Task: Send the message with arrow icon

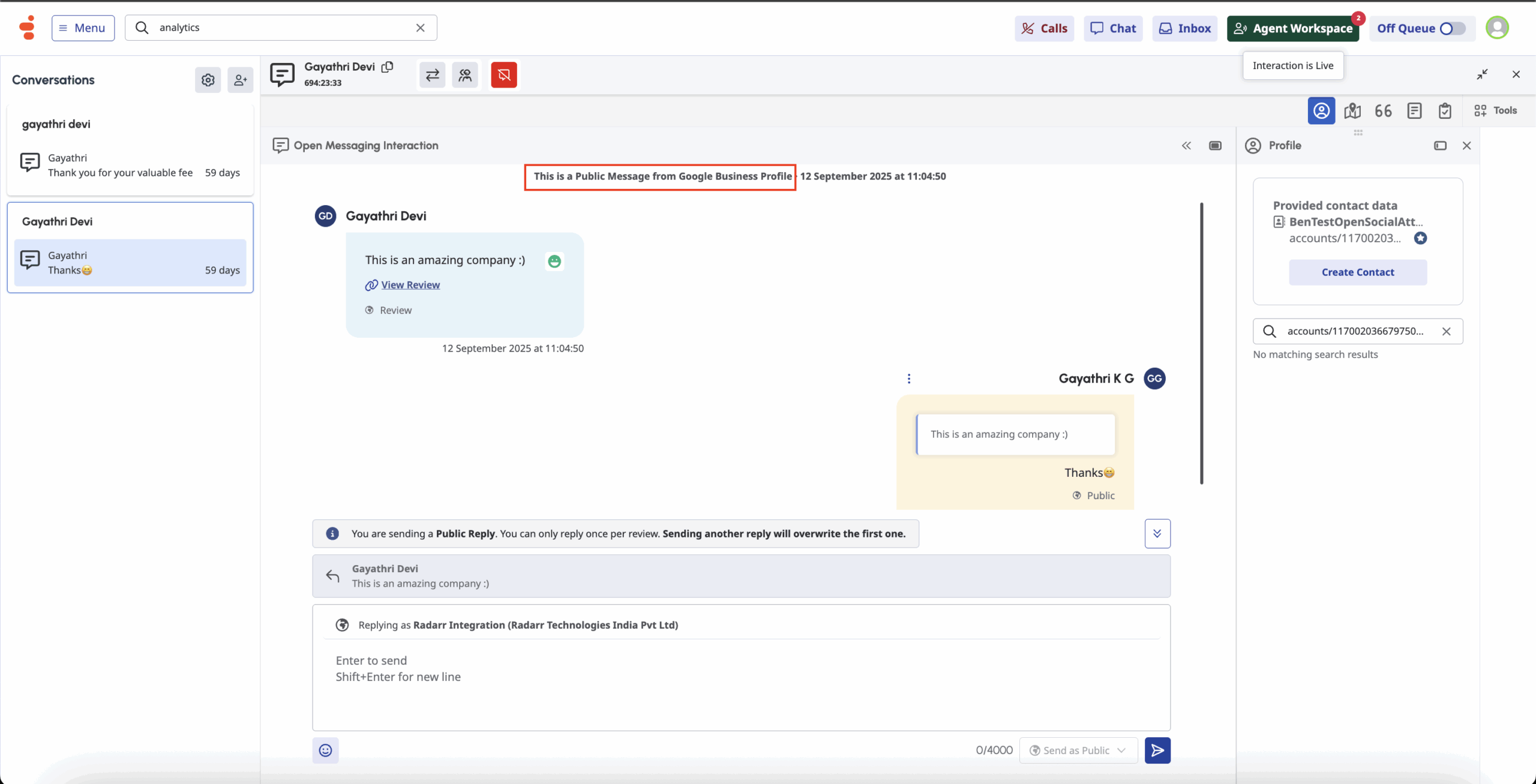Action: [1157, 750]
